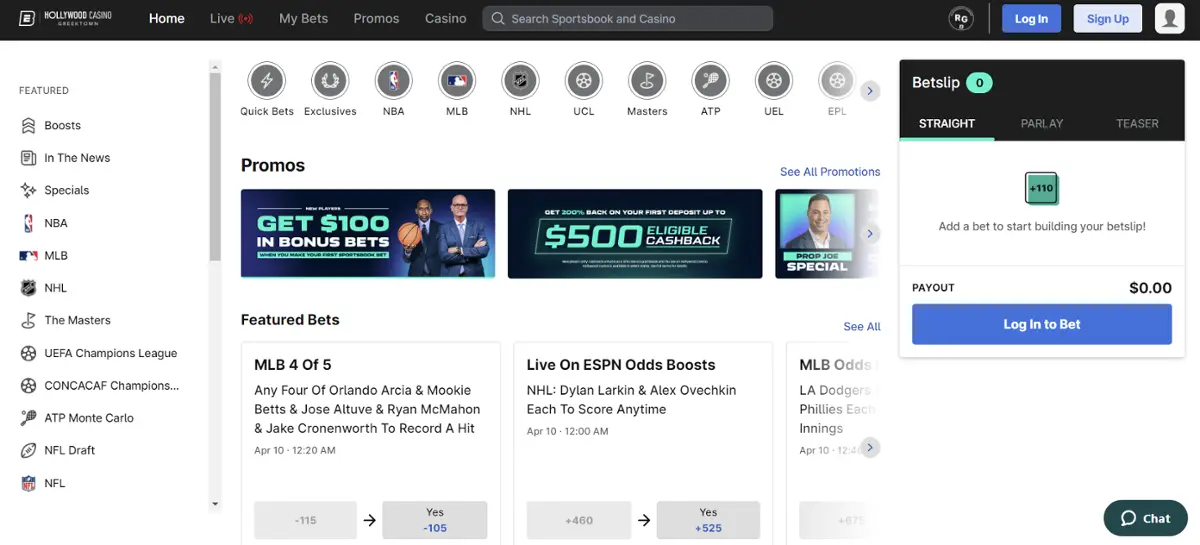Click the RG responsible gaming badge
The image size is (1200, 545).
click(x=961, y=19)
